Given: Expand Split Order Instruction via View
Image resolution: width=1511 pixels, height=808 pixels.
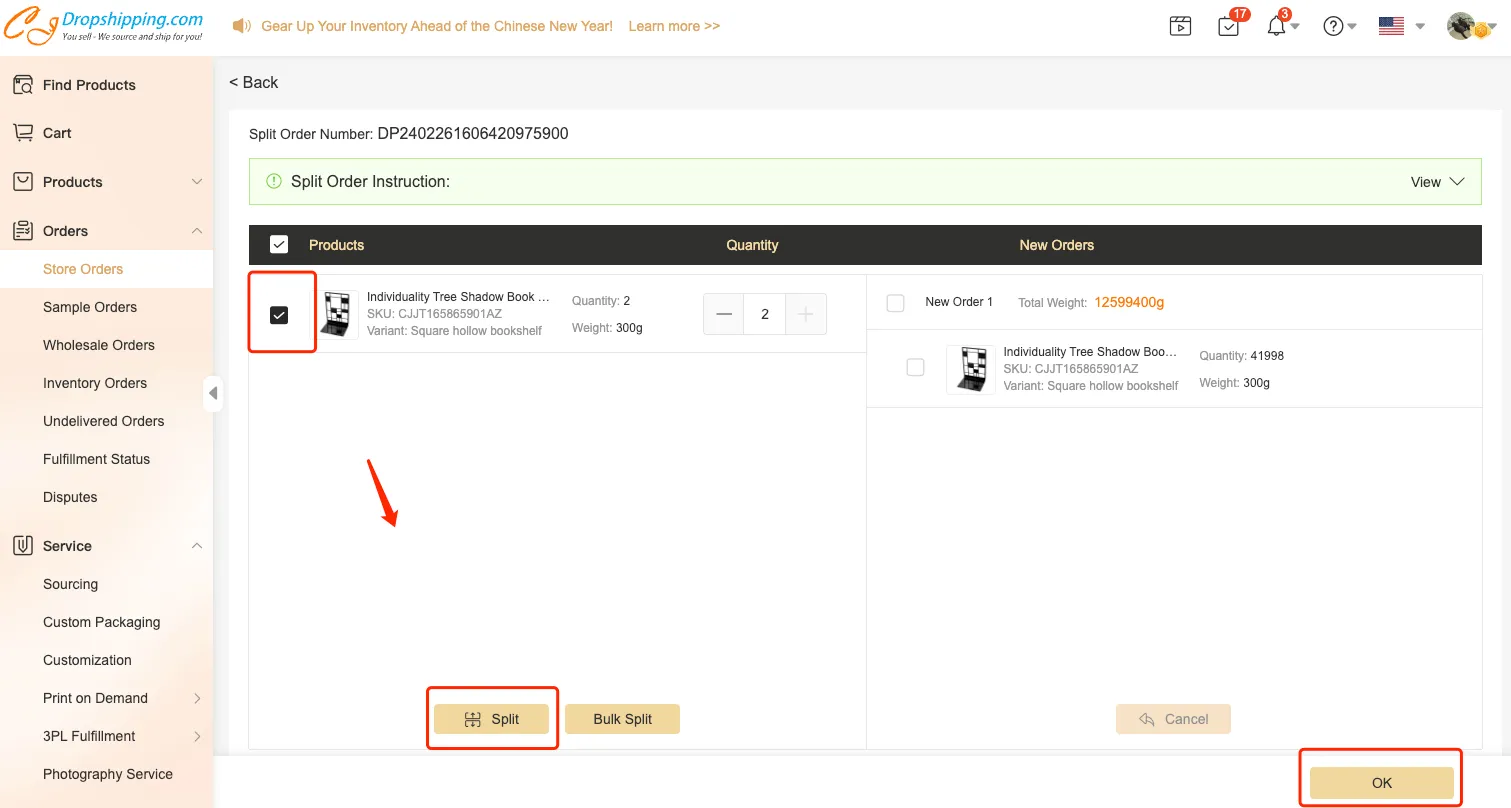Looking at the screenshot, I should tap(1437, 182).
